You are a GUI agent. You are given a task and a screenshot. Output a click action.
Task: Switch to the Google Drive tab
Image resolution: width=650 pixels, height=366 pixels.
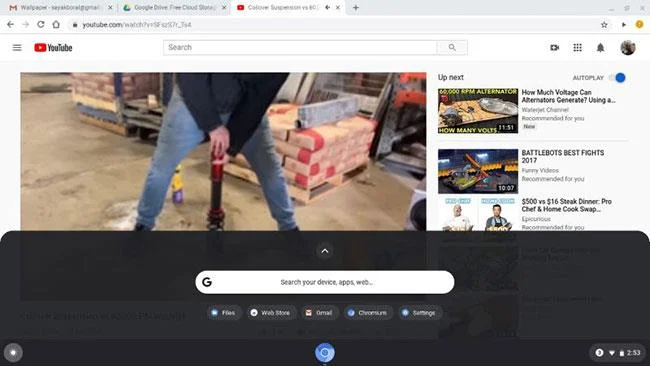174,7
